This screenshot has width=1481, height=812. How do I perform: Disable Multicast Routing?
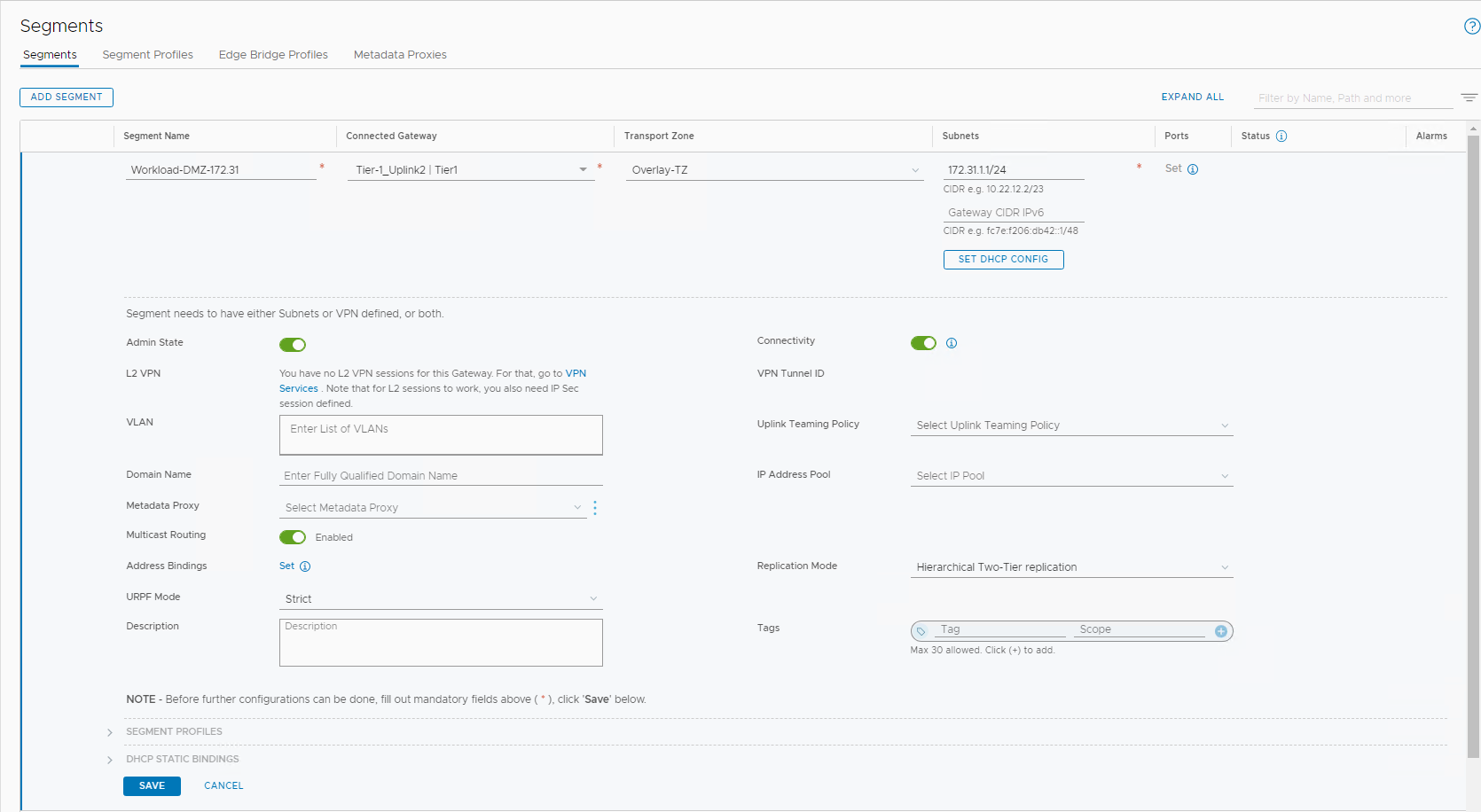293,537
